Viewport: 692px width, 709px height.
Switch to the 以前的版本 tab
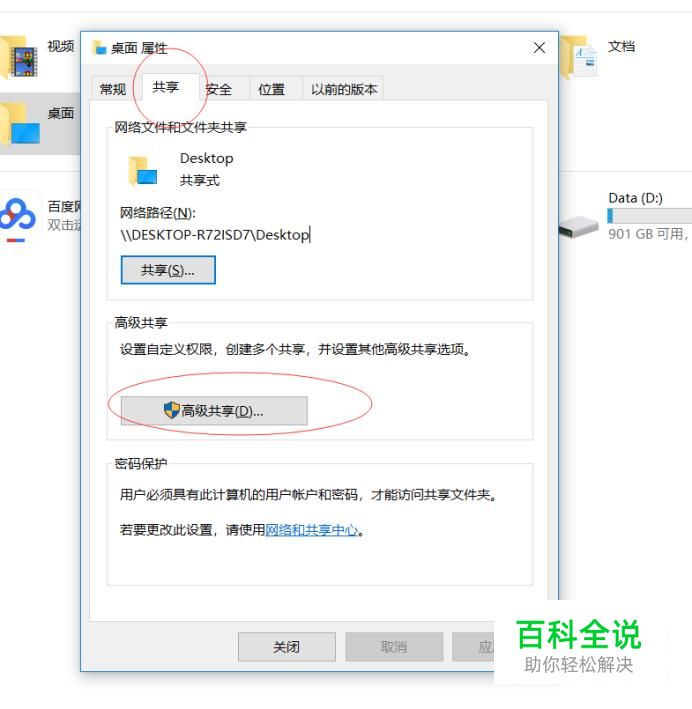point(344,89)
